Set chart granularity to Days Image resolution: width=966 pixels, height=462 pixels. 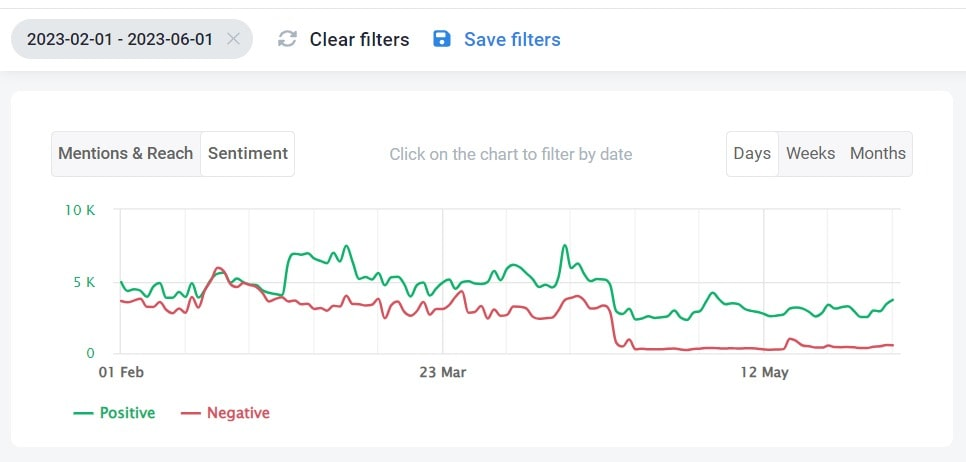point(752,153)
